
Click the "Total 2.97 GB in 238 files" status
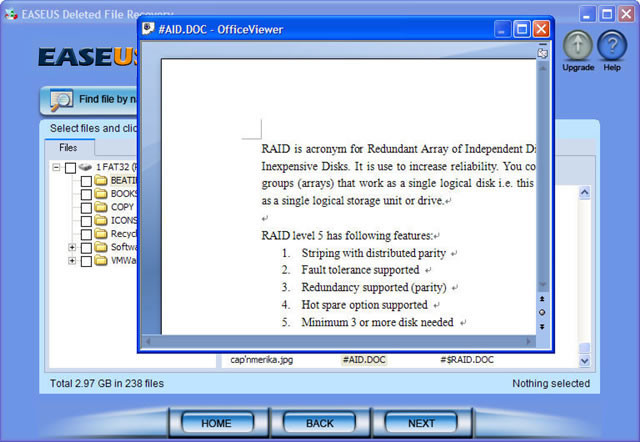pos(107,383)
